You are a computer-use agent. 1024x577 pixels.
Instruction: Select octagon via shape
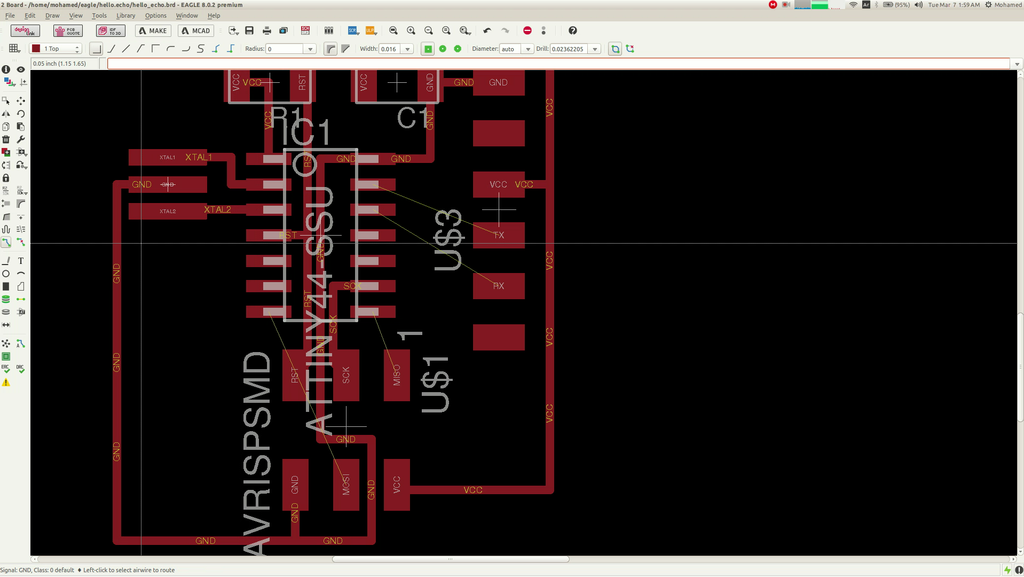tap(458, 49)
